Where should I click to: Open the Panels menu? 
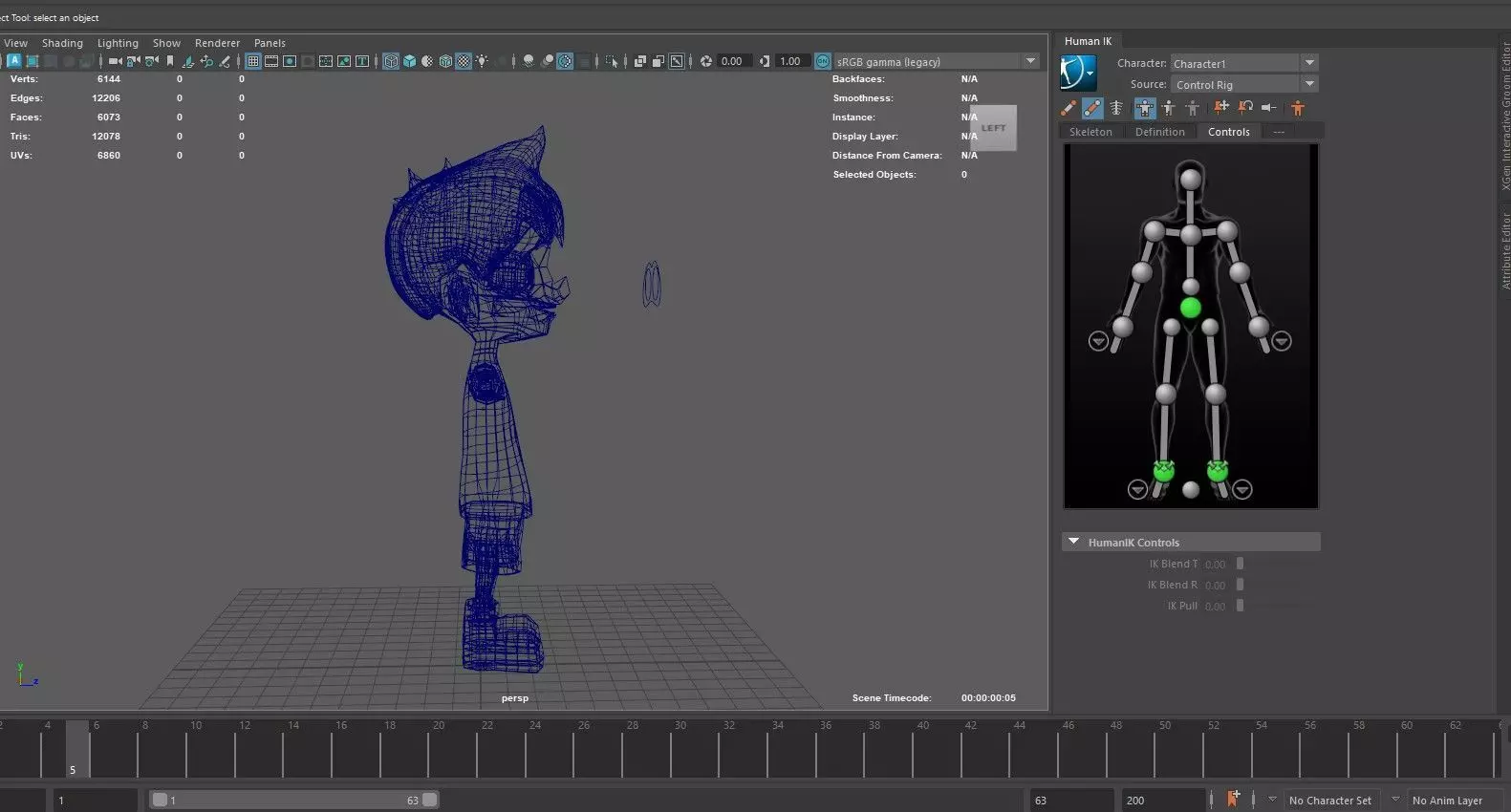tap(270, 43)
